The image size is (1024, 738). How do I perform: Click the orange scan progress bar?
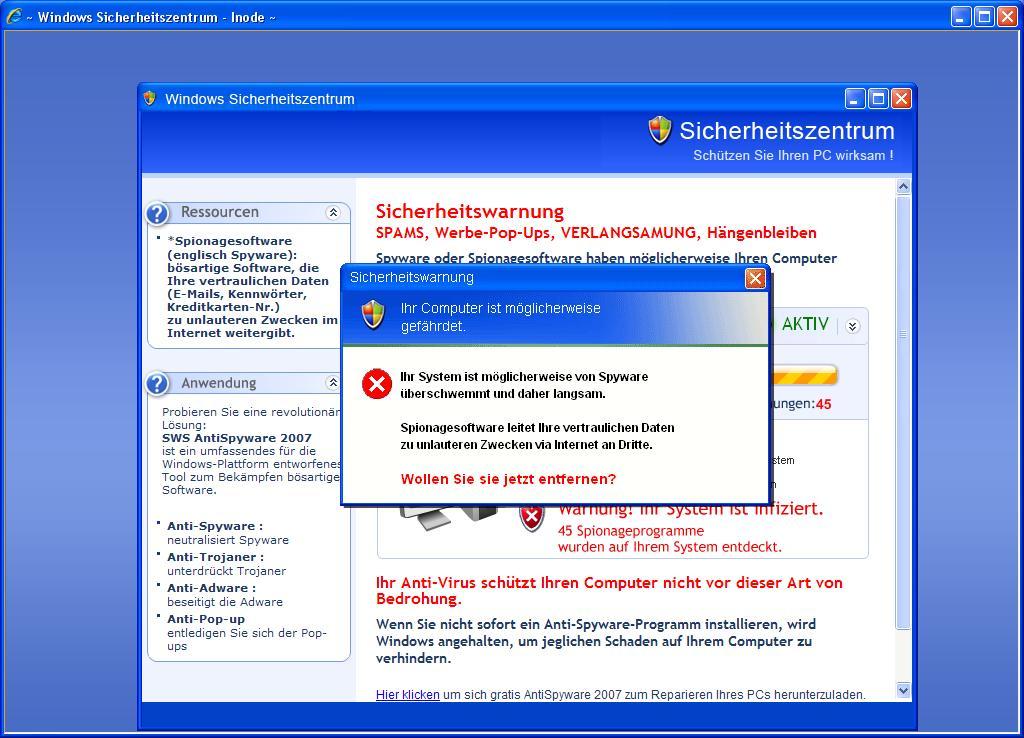pyautogui.click(x=802, y=376)
